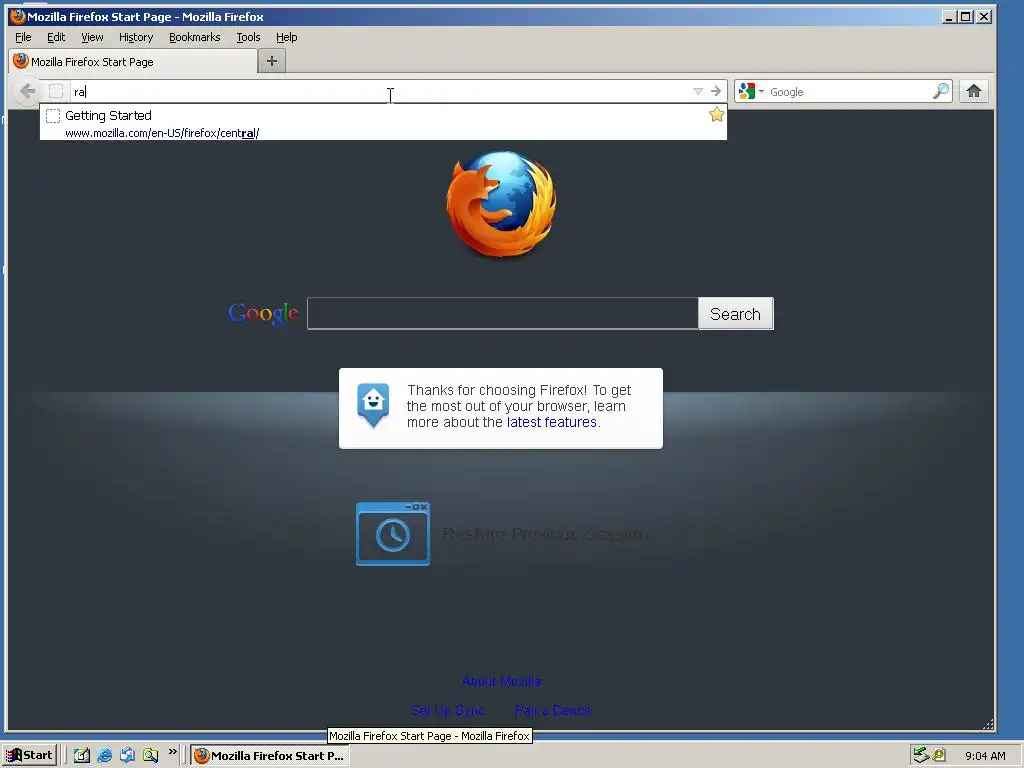
Task: Open a new tab with the plus button
Action: click(x=272, y=61)
